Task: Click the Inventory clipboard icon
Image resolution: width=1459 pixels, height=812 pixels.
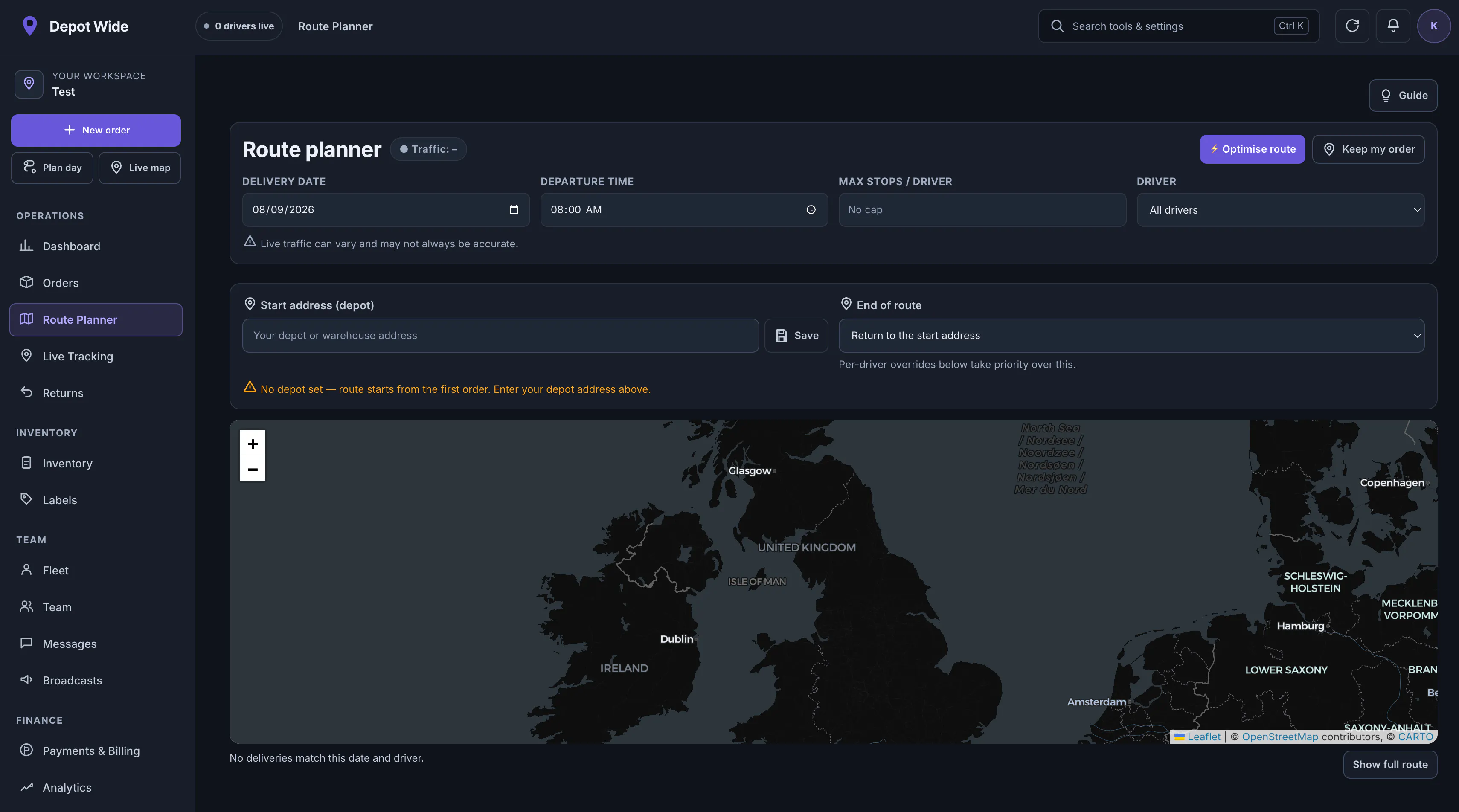Action: [x=26, y=463]
